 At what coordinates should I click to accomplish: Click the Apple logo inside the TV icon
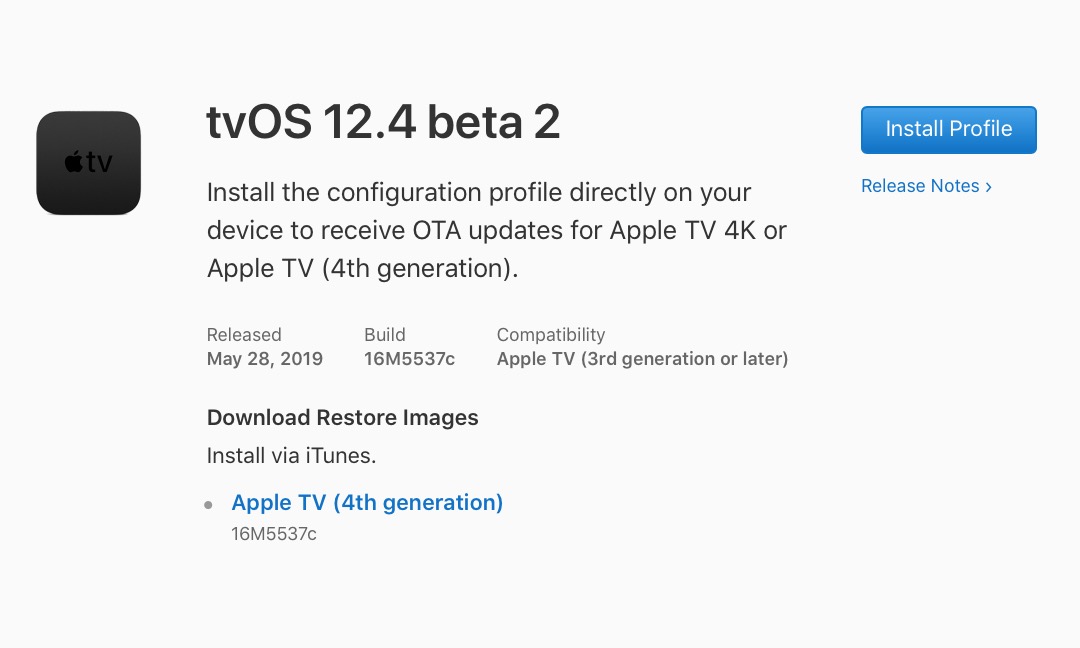(75, 162)
